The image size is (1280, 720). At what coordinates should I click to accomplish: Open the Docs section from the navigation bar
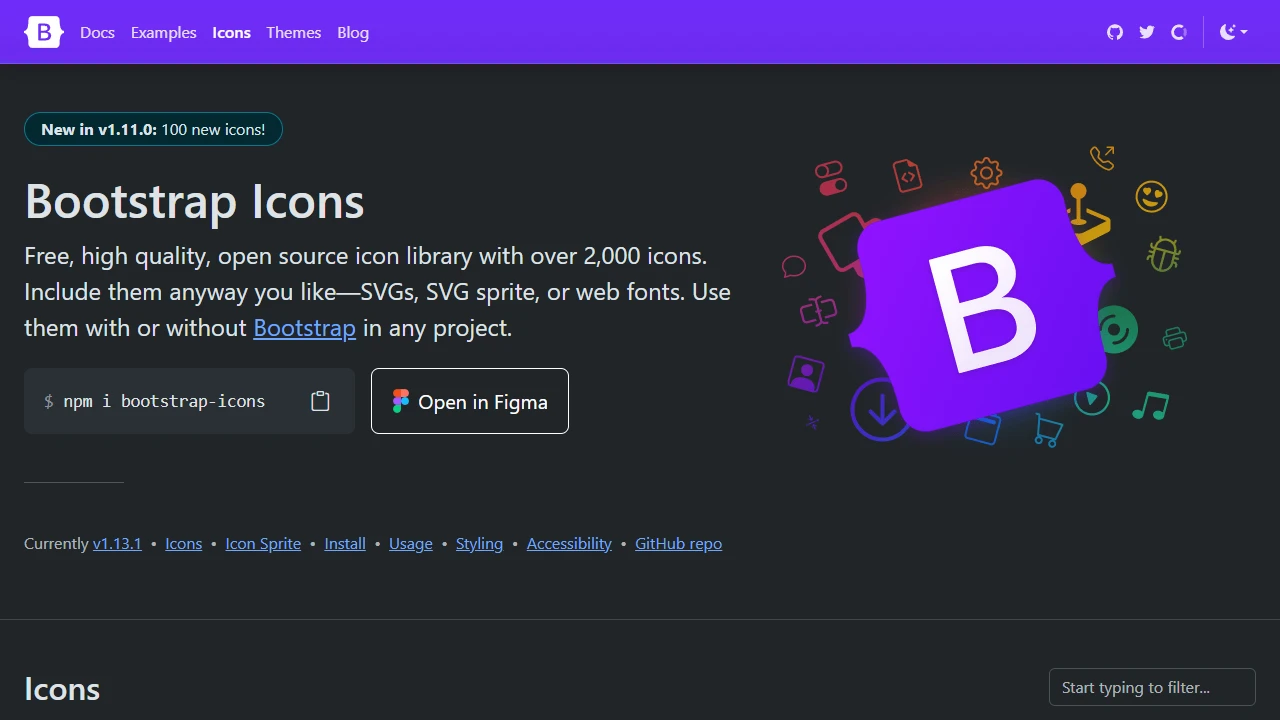click(x=97, y=32)
